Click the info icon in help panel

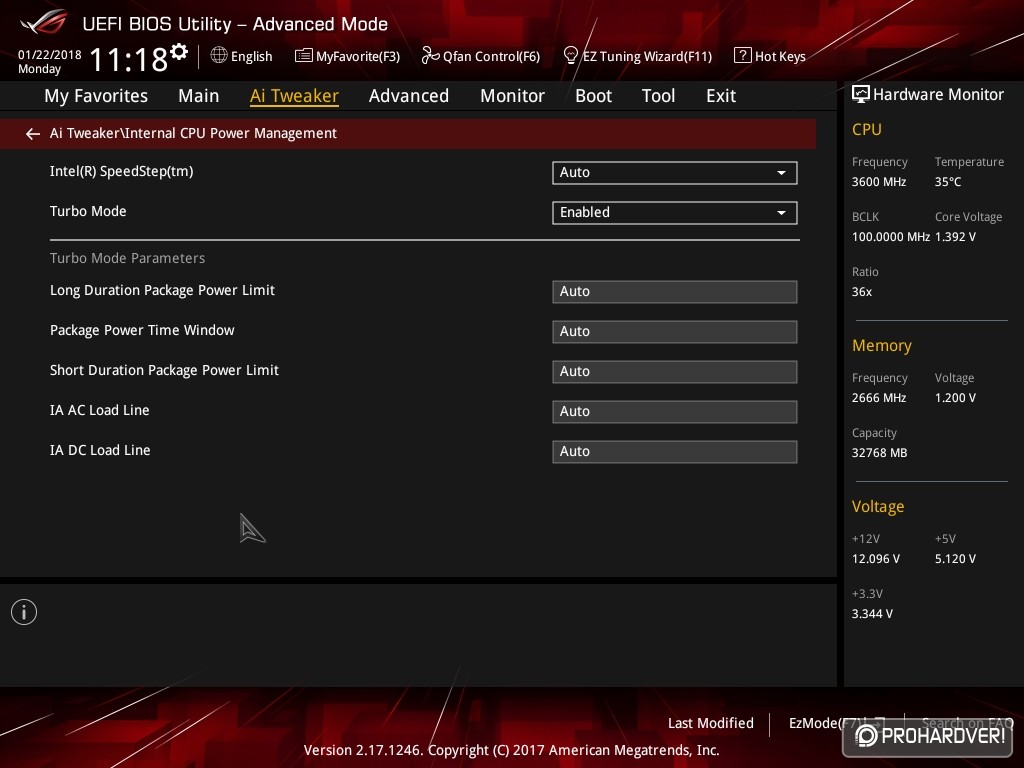24,612
